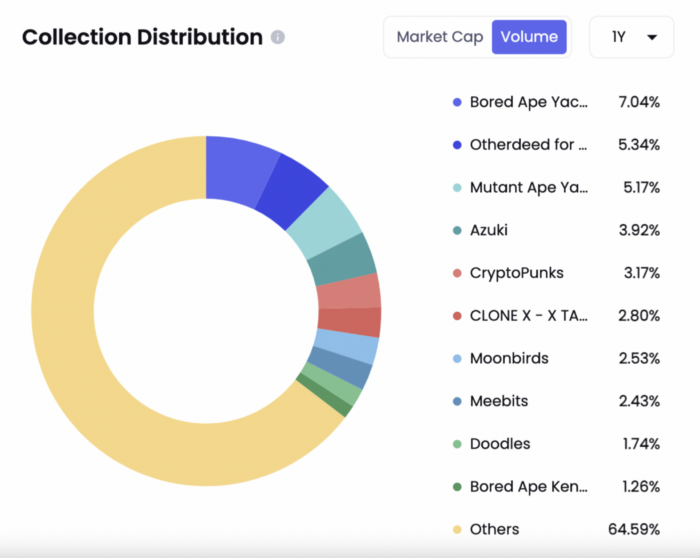Click the info icon beside Collection Distribution
The height and width of the screenshot is (558, 700).
278,37
